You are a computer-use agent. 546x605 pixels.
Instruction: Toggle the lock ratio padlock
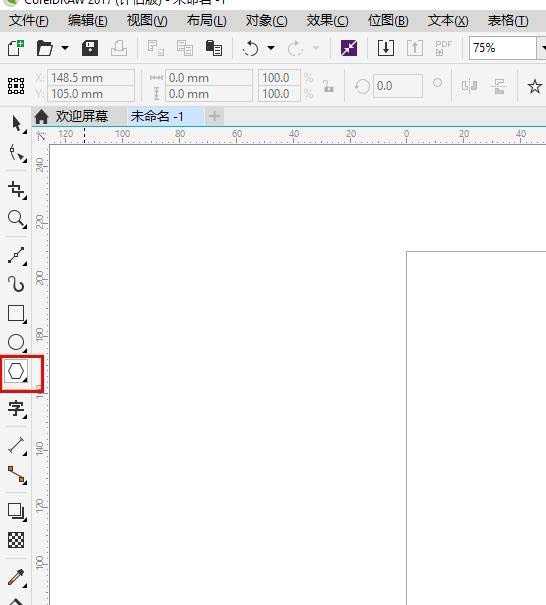(x=328, y=86)
